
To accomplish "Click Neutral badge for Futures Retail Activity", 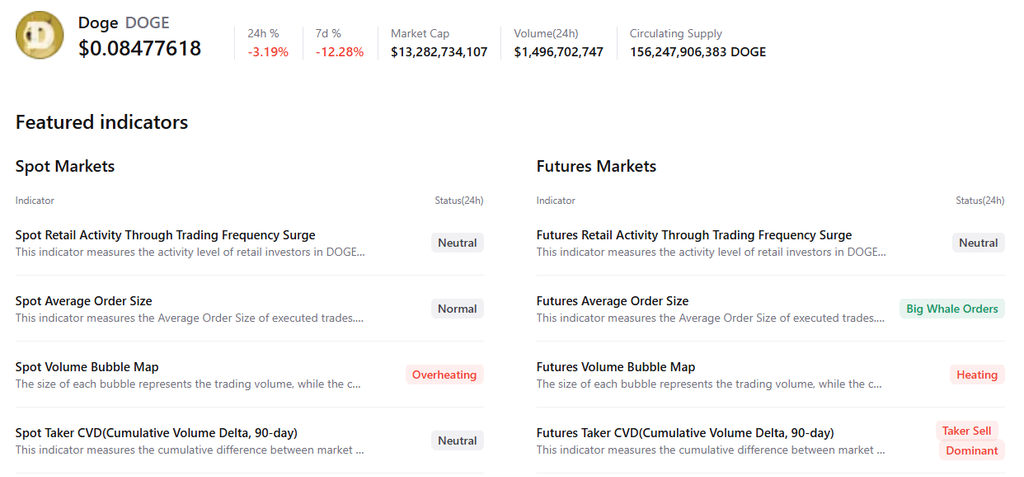I will [978, 243].
